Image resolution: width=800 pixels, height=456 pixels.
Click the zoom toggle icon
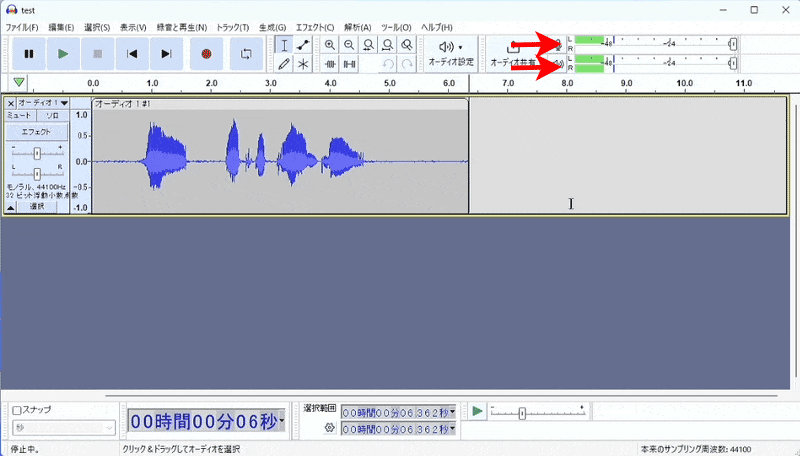tap(407, 45)
